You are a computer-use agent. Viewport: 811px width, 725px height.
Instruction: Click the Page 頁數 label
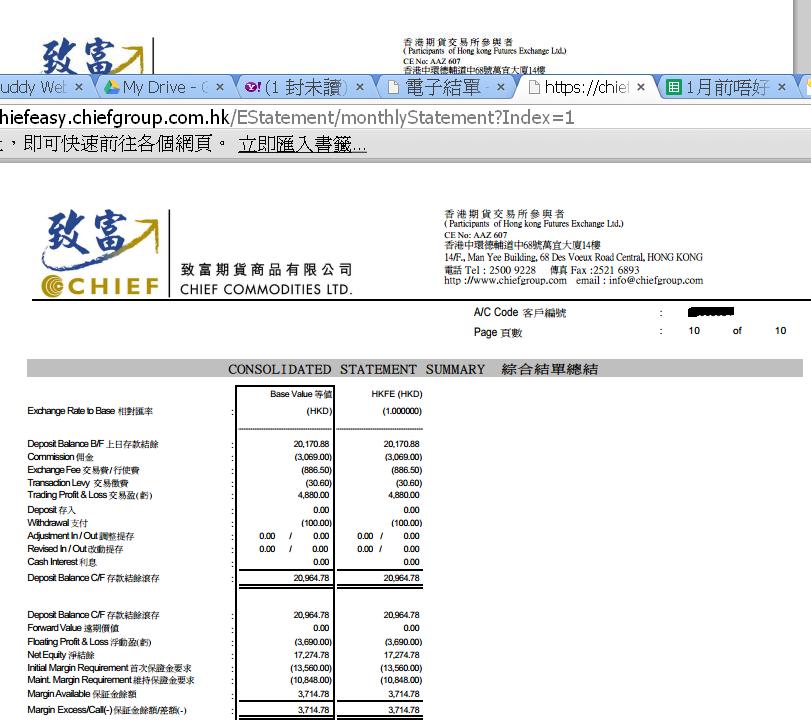point(498,333)
